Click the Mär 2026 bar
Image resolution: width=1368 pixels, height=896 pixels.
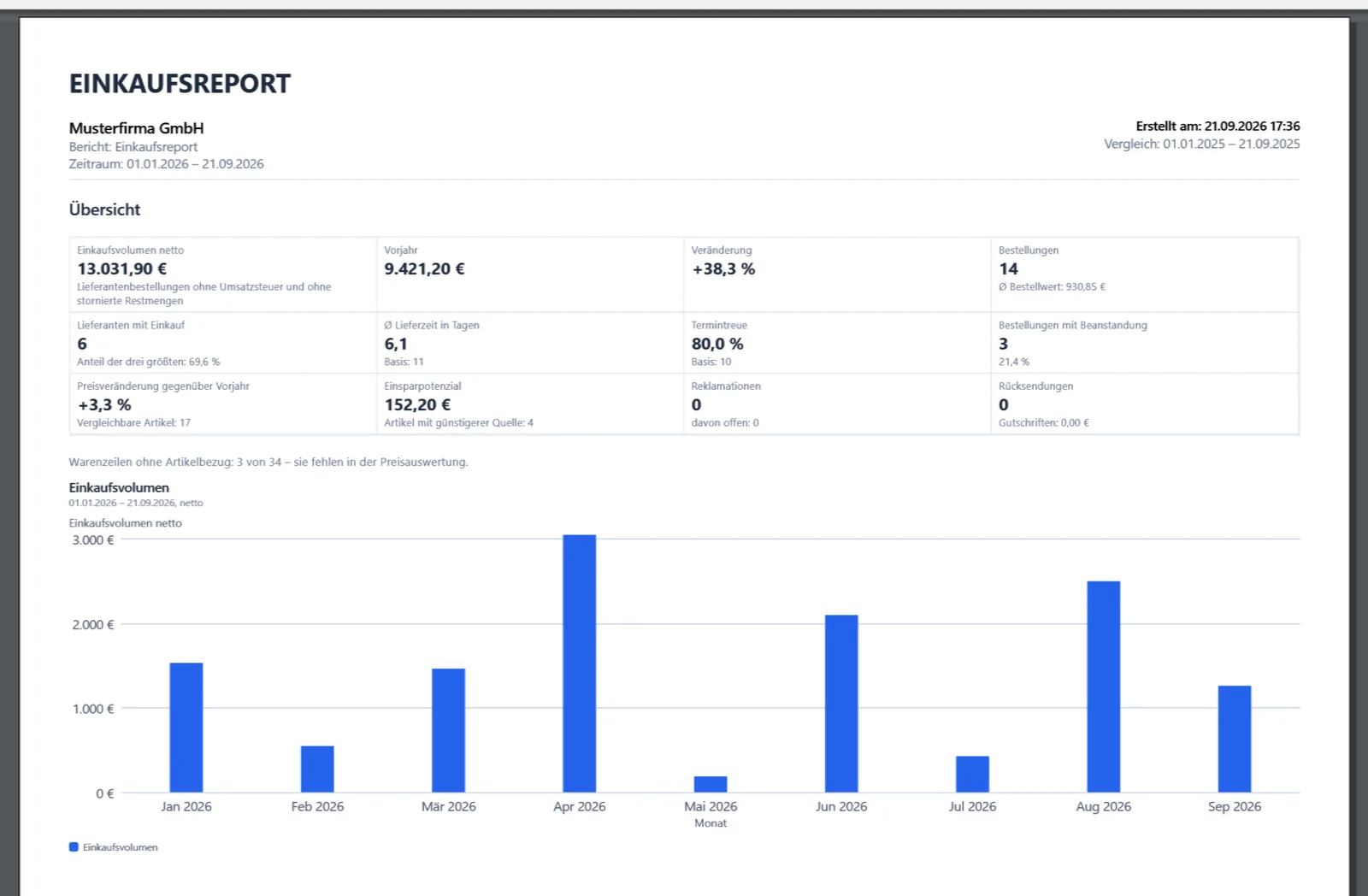pyautogui.click(x=448, y=730)
